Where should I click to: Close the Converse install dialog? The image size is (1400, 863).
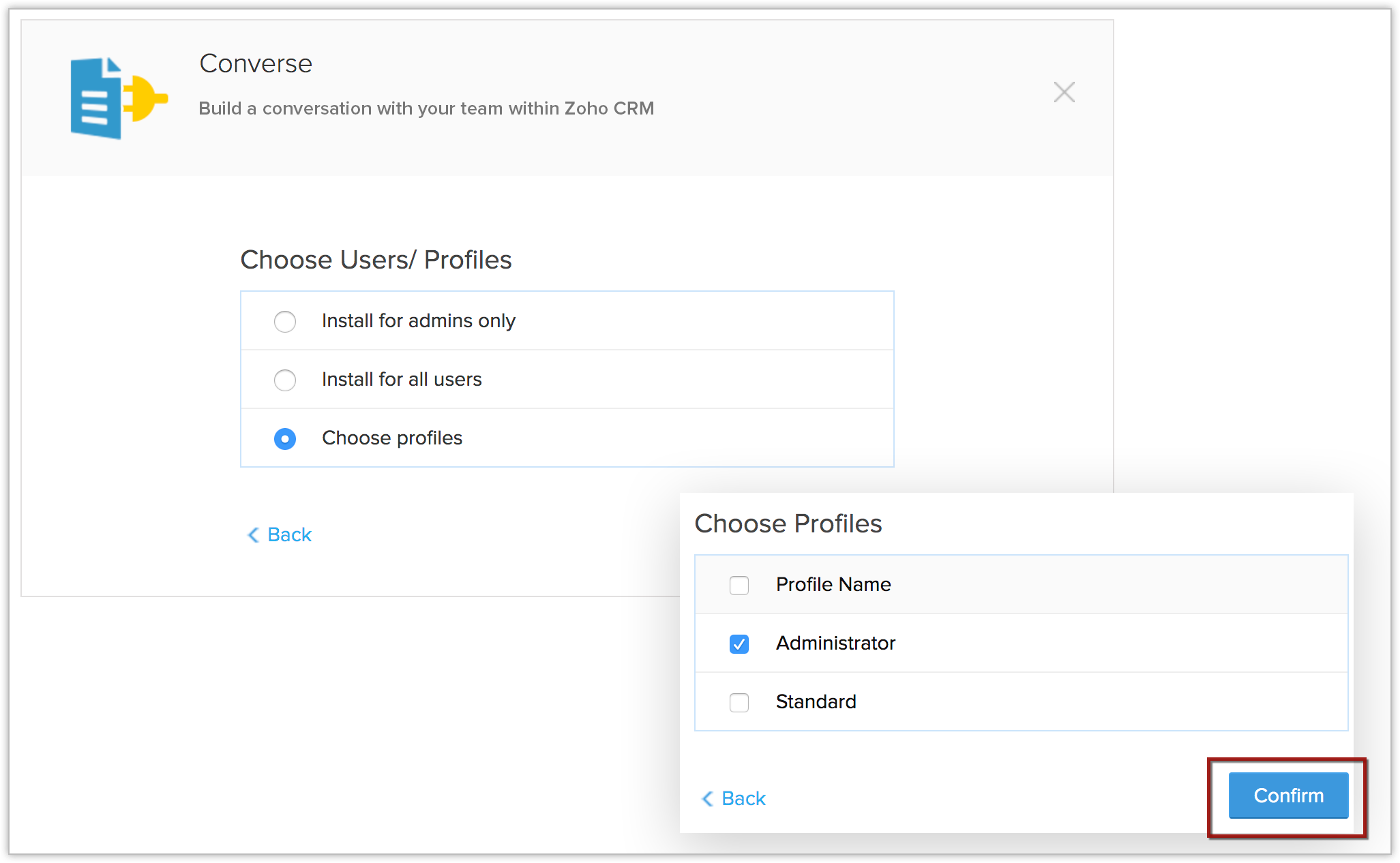coord(1064,92)
